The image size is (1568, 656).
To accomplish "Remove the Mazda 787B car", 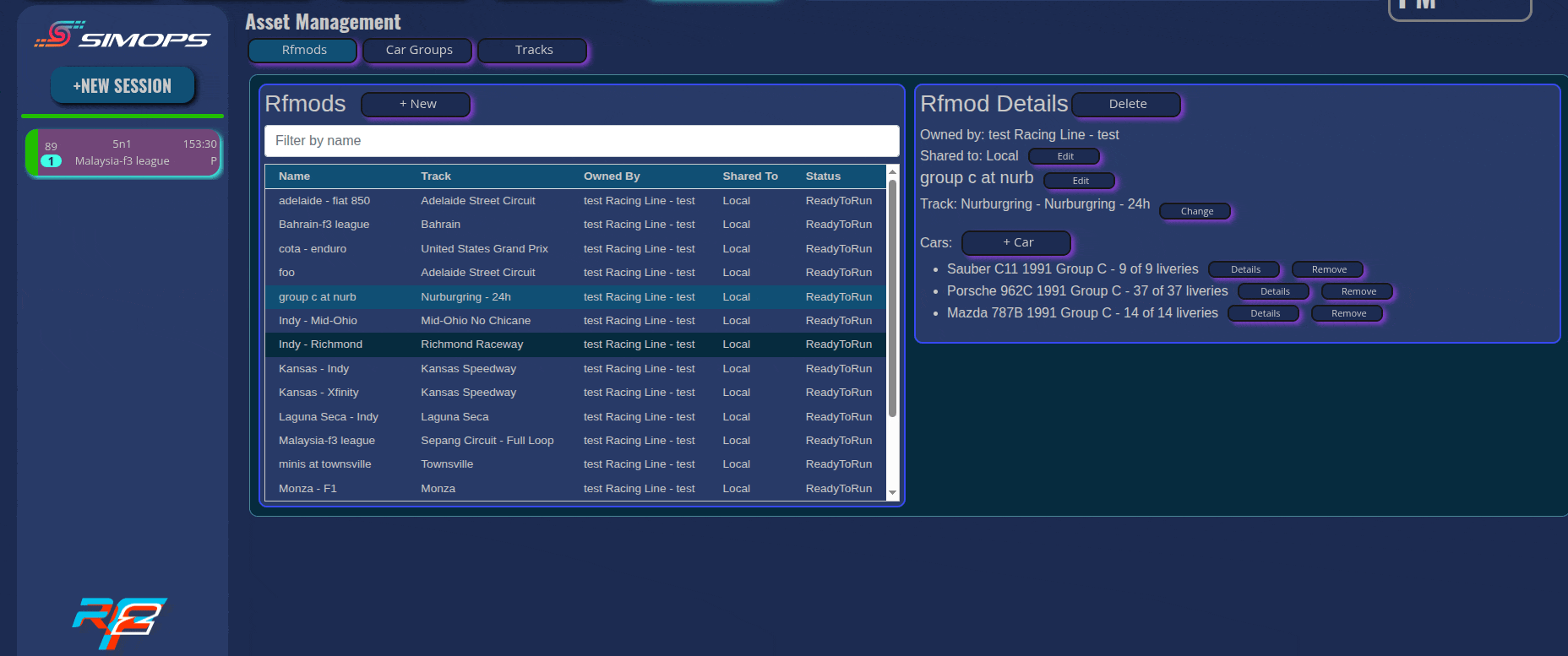I will point(1347,313).
